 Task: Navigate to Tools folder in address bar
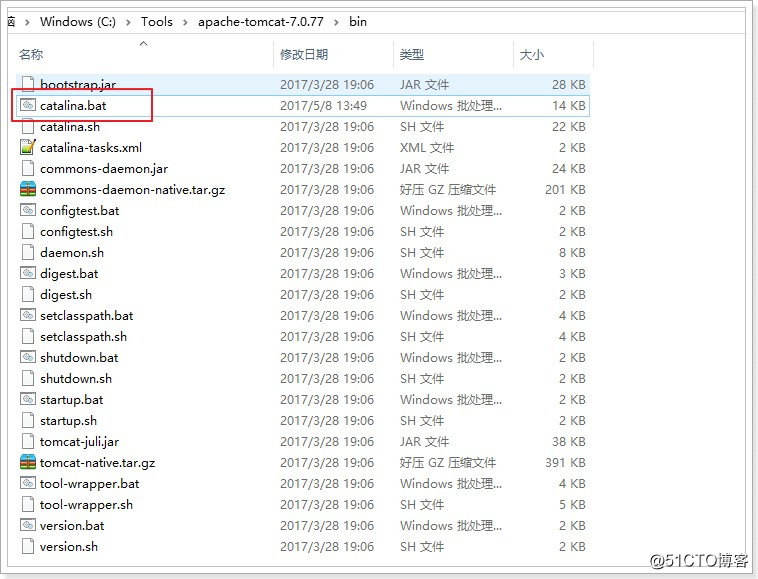click(157, 22)
